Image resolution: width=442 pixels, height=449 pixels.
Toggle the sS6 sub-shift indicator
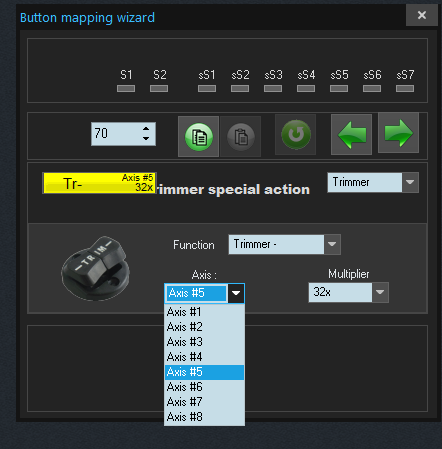click(372, 88)
